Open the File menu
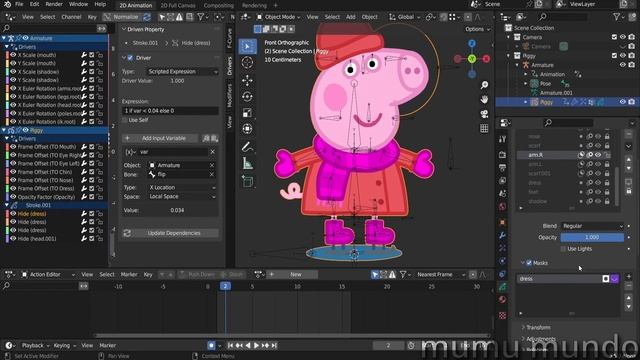 tap(19, 4)
